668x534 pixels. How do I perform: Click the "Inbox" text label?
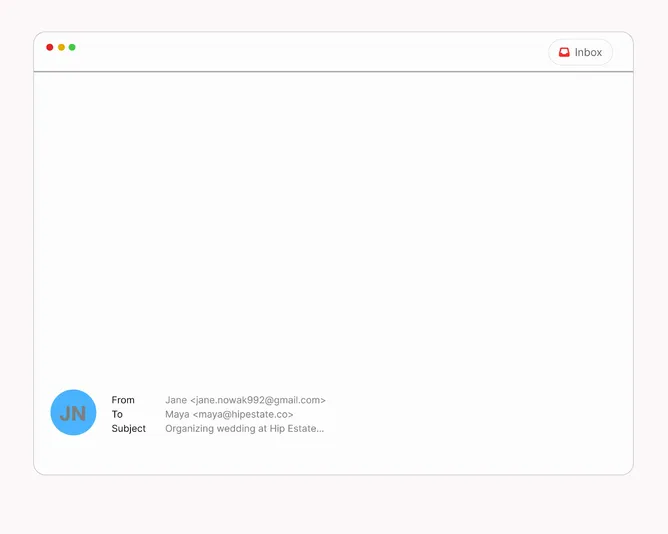point(588,52)
